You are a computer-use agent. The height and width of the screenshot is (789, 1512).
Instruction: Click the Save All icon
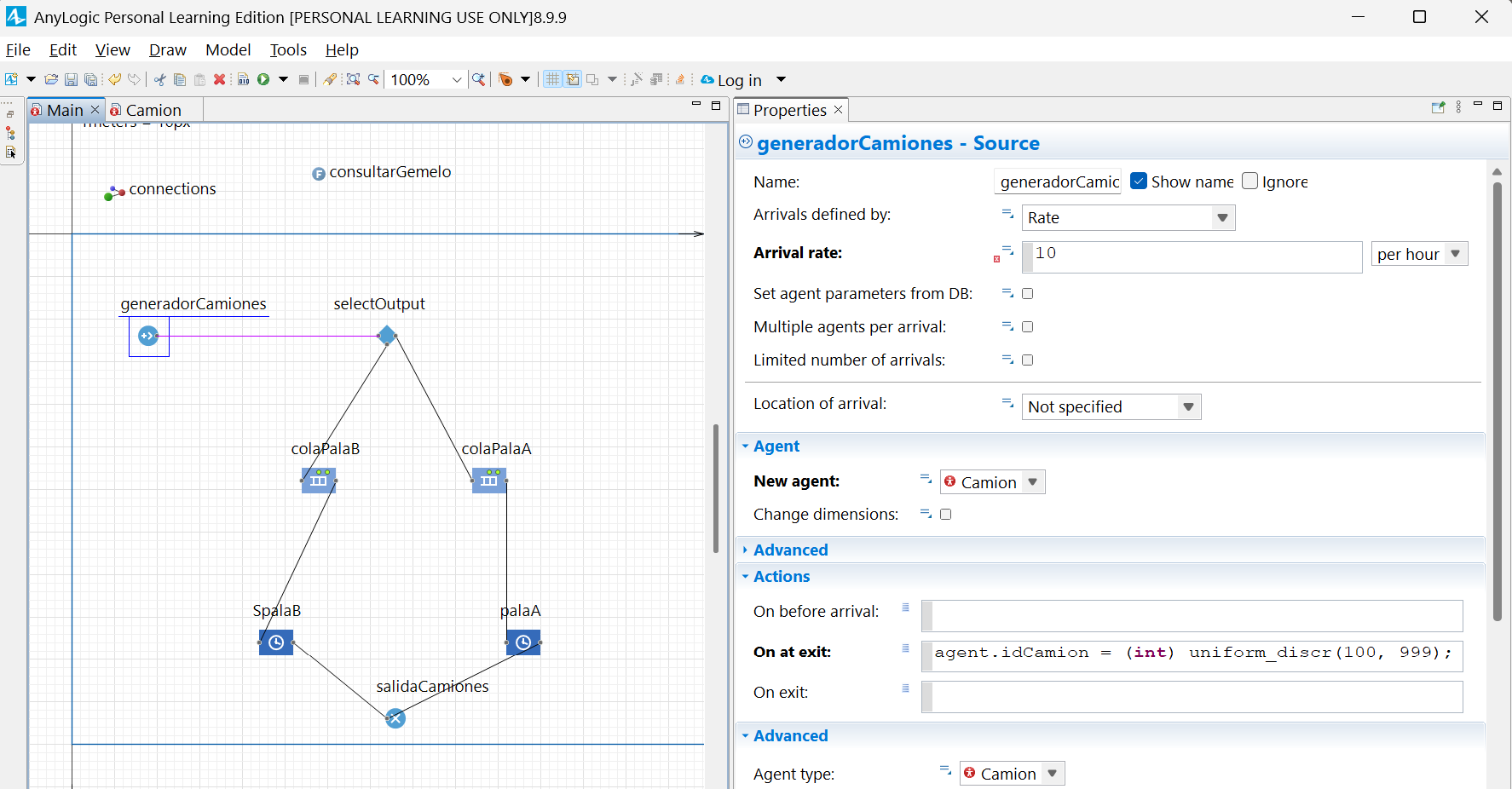tap(90, 79)
